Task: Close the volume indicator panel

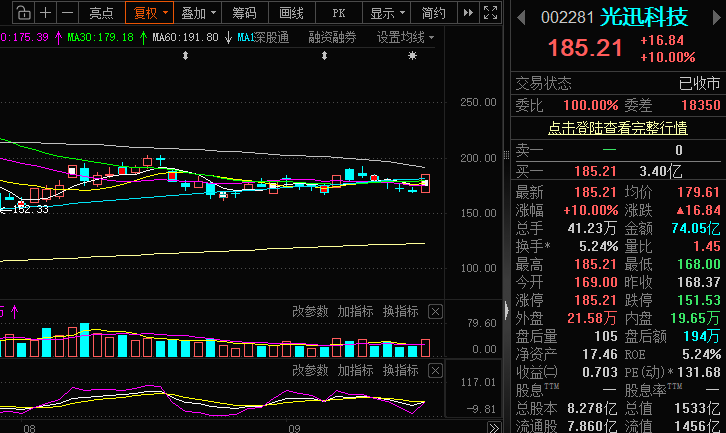Action: (435, 312)
